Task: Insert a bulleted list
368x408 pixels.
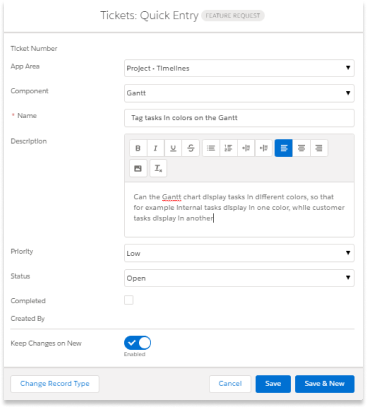Action: click(x=211, y=148)
